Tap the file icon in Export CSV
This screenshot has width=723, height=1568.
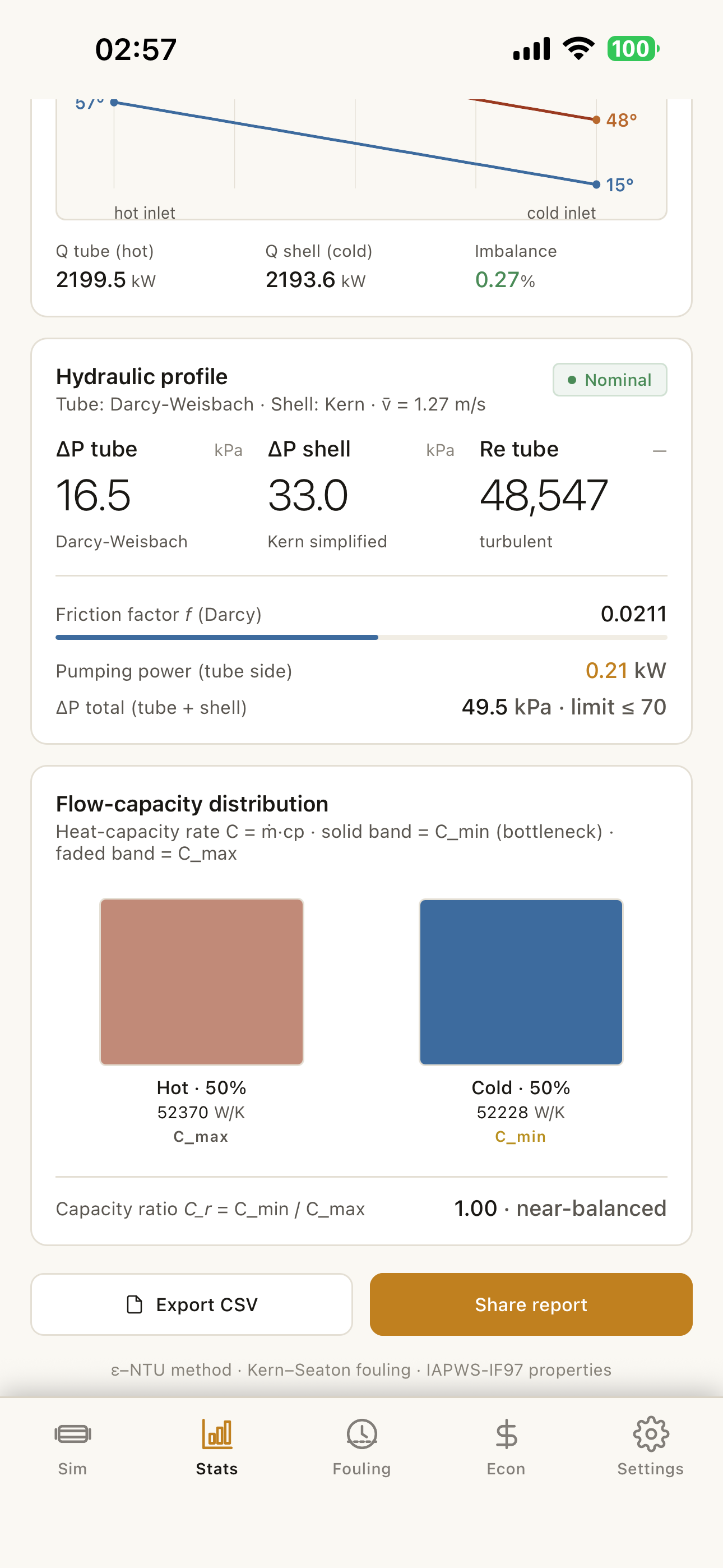click(134, 1304)
